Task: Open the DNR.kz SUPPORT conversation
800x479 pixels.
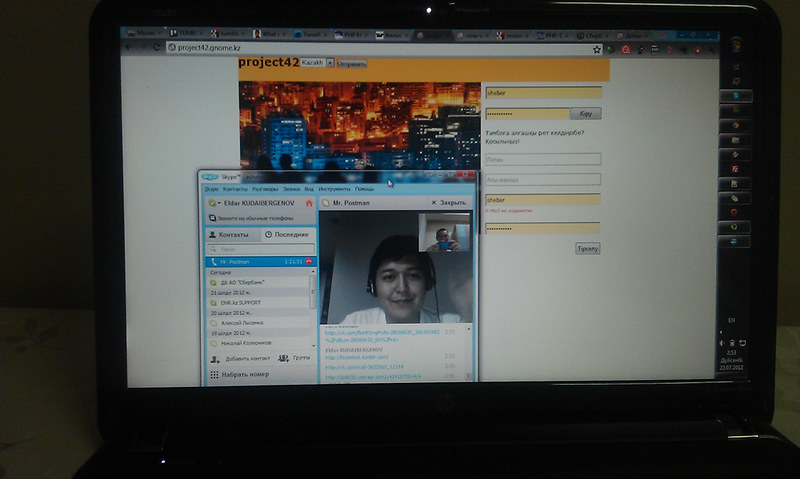Action: tap(258, 302)
